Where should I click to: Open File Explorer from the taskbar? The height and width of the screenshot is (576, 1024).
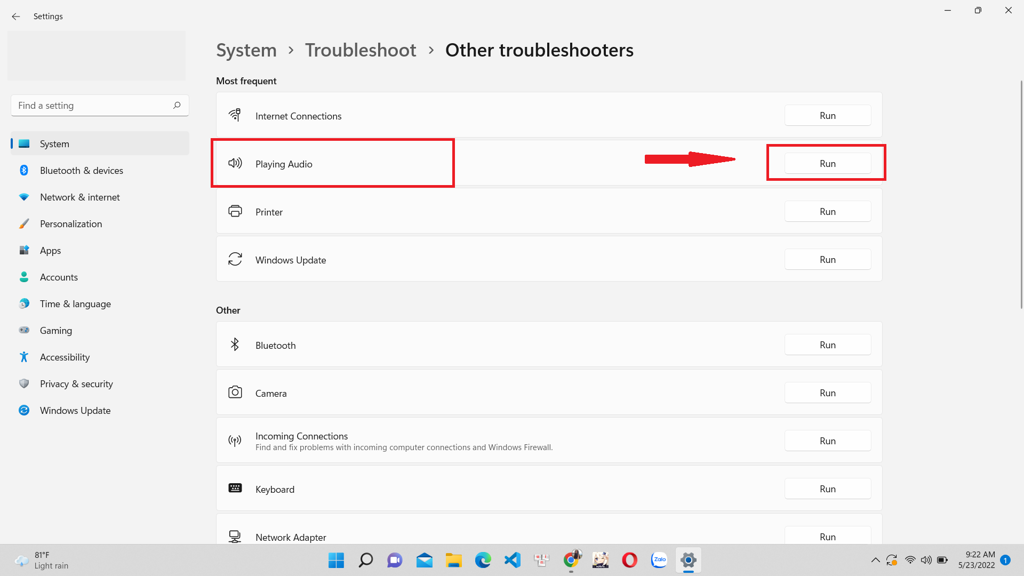[x=453, y=560]
